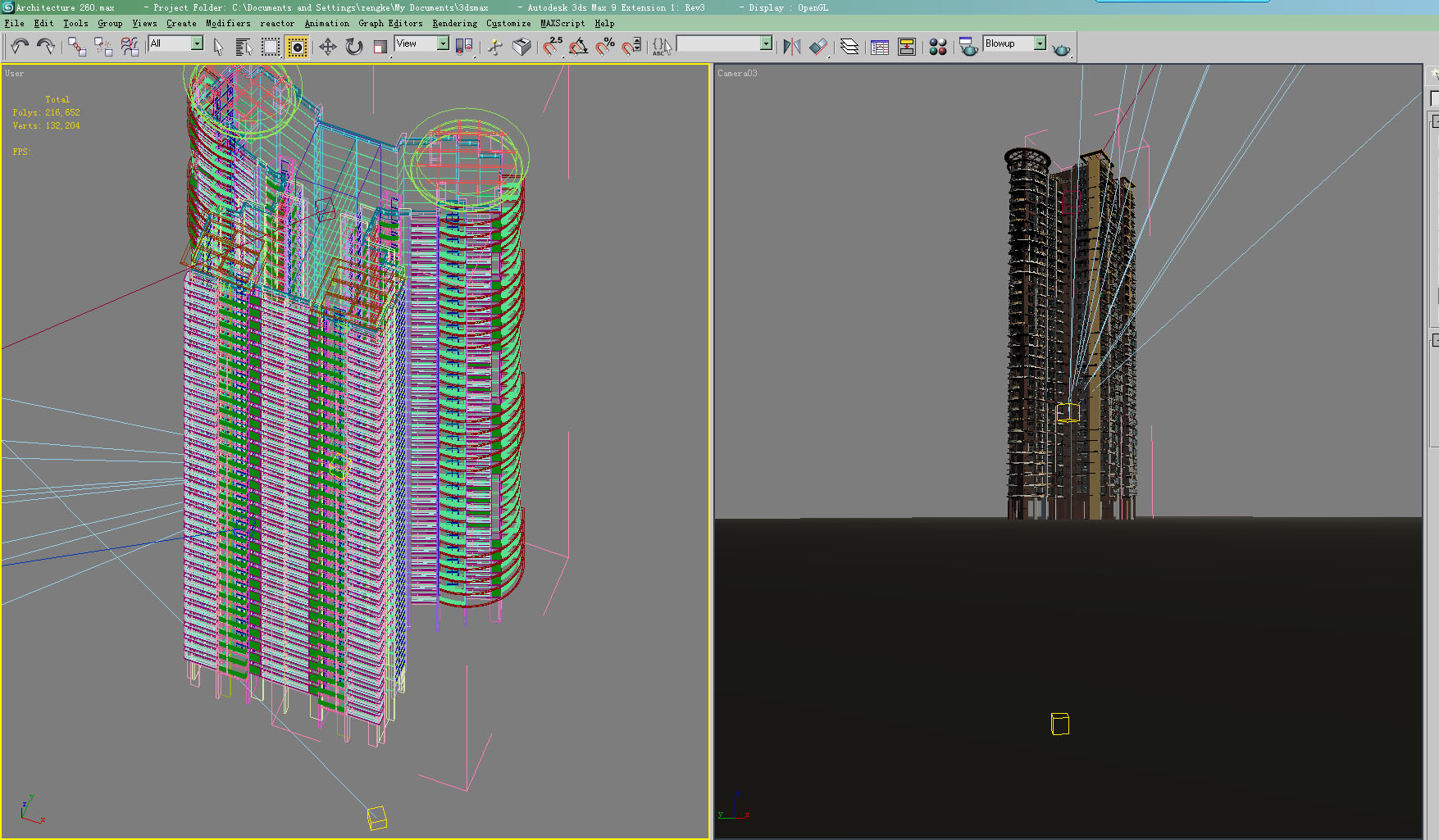Open the Align tool

(x=819, y=47)
